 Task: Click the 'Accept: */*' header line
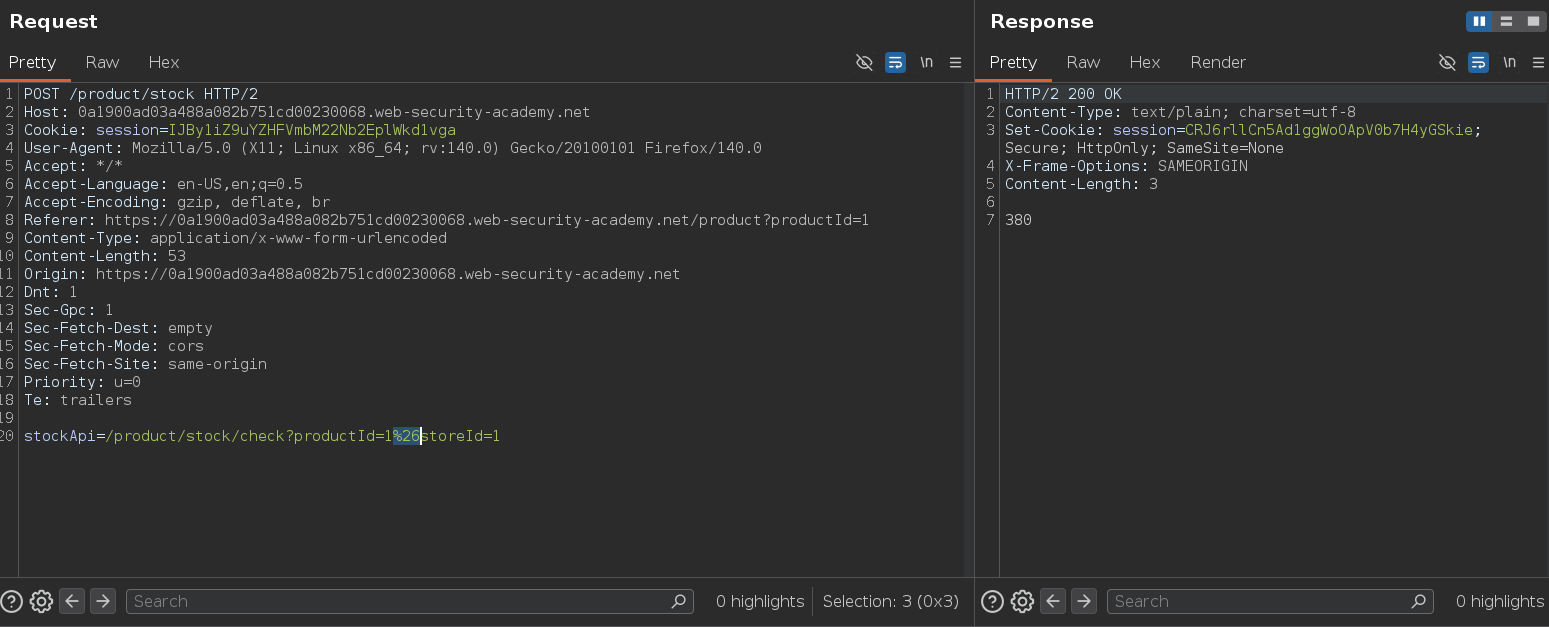click(x=73, y=166)
